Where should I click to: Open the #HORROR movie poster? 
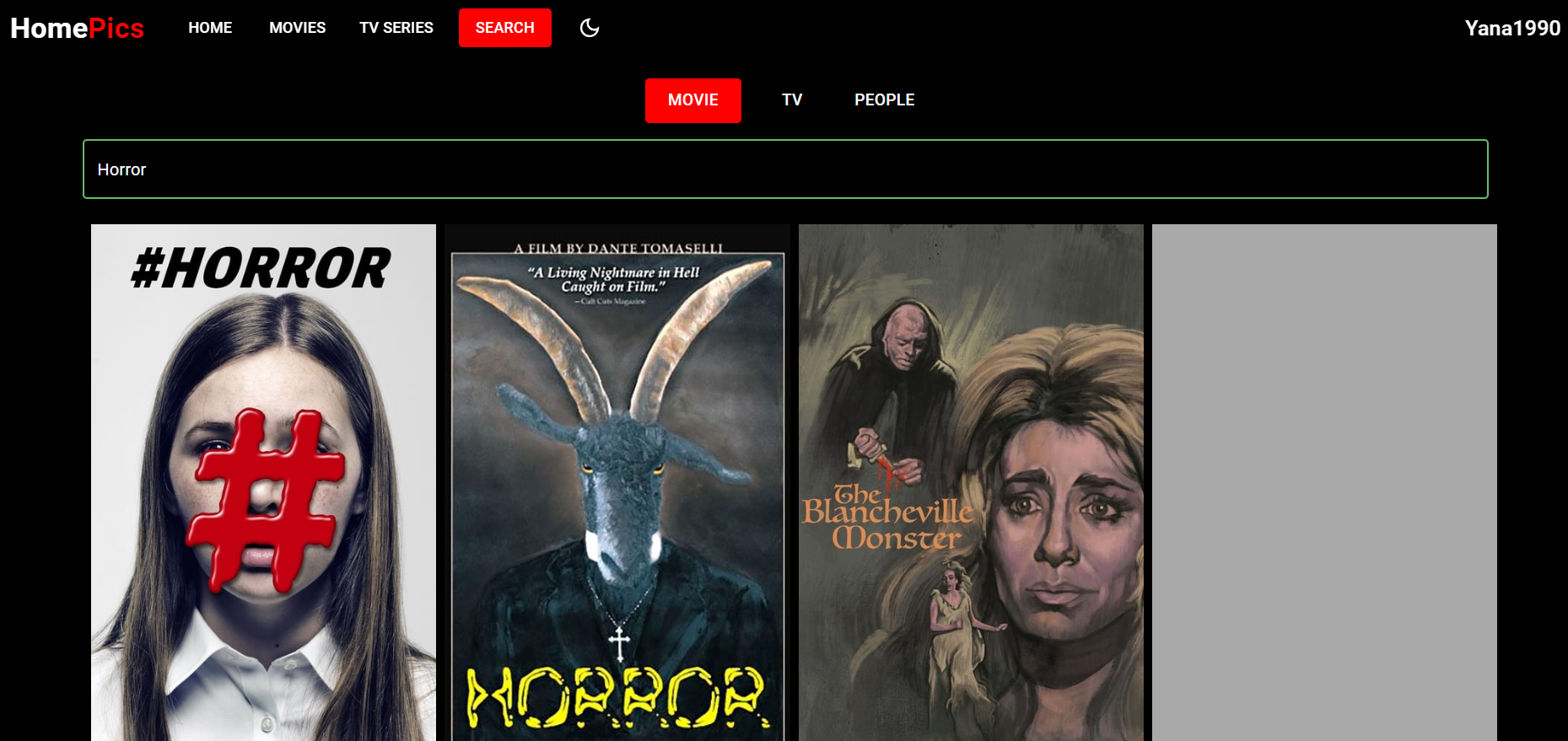pyautogui.click(x=263, y=482)
